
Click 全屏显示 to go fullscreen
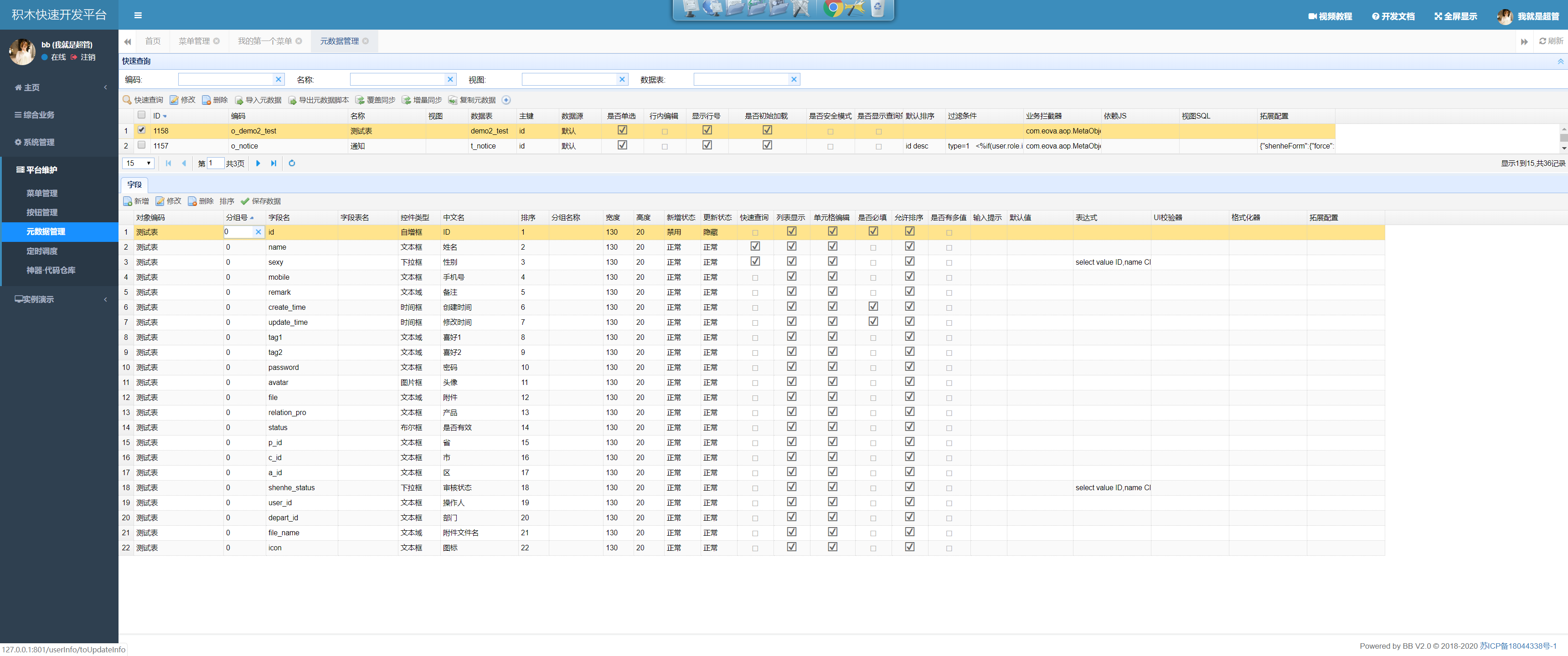tap(1455, 16)
